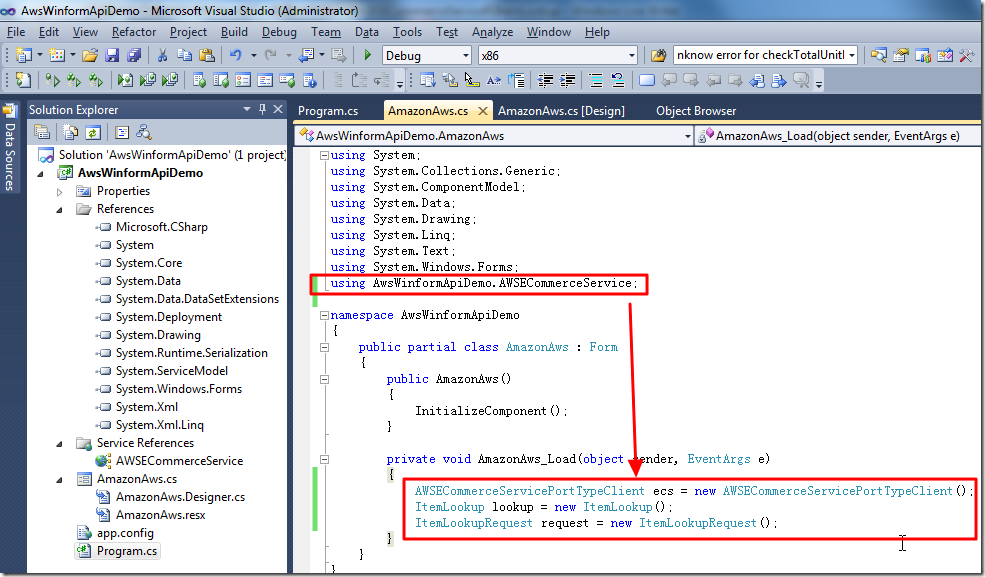985x577 pixels.
Task: Click the Save (floppy disk) toolbar icon
Action: point(112,55)
